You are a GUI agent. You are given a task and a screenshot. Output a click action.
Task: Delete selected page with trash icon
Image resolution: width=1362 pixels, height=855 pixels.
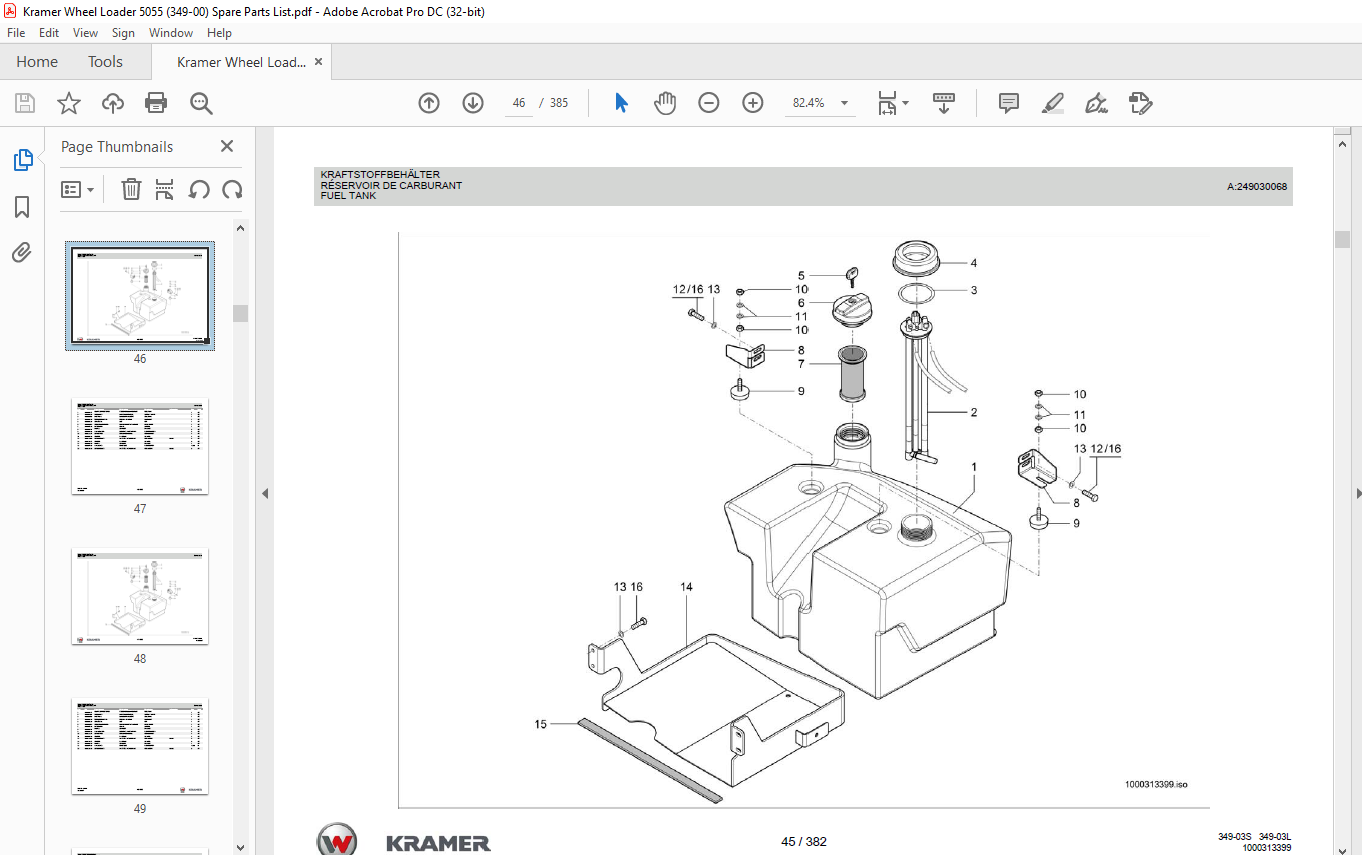tap(131, 189)
